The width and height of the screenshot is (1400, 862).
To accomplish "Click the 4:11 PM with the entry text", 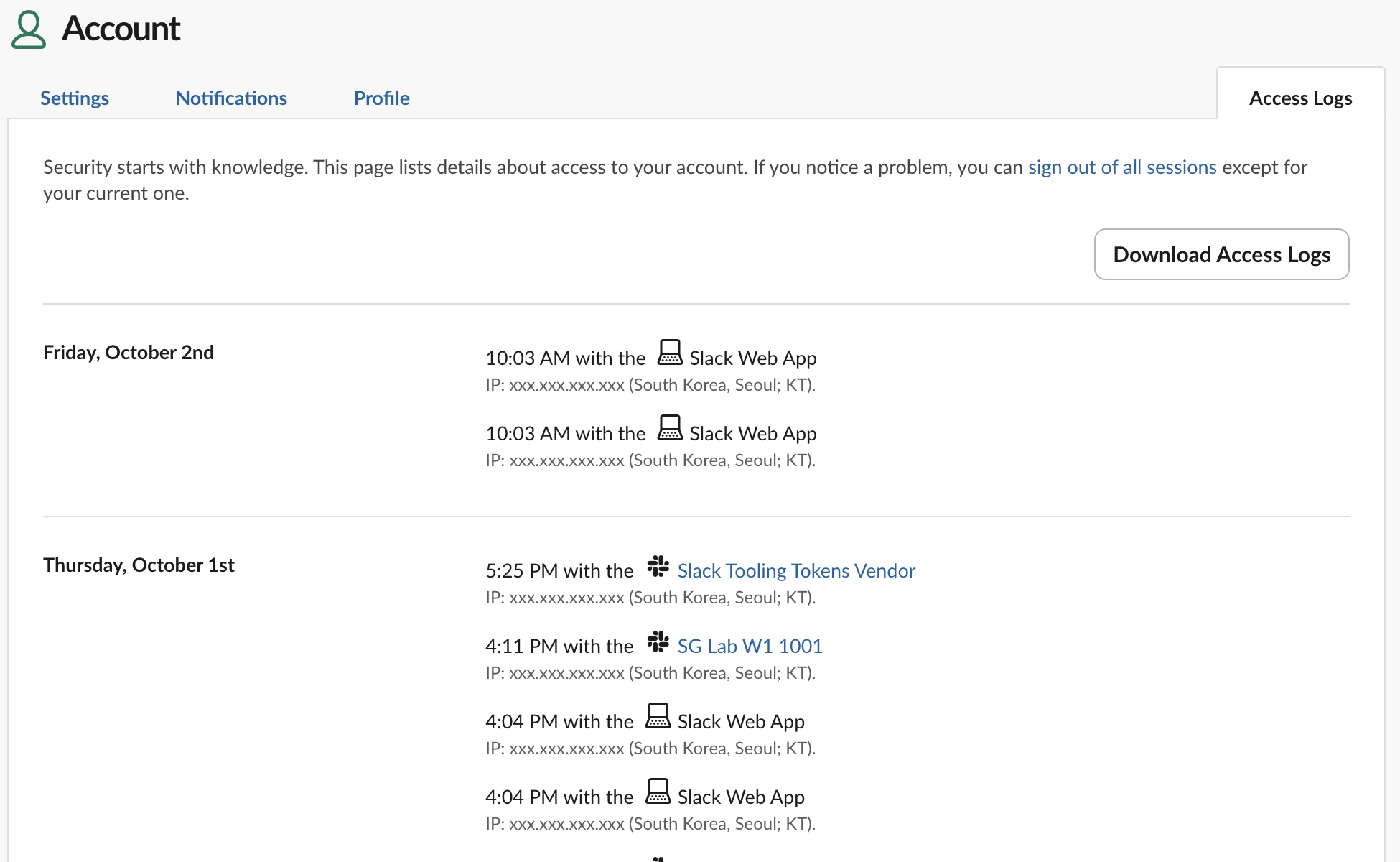I will pyautogui.click(x=559, y=646).
